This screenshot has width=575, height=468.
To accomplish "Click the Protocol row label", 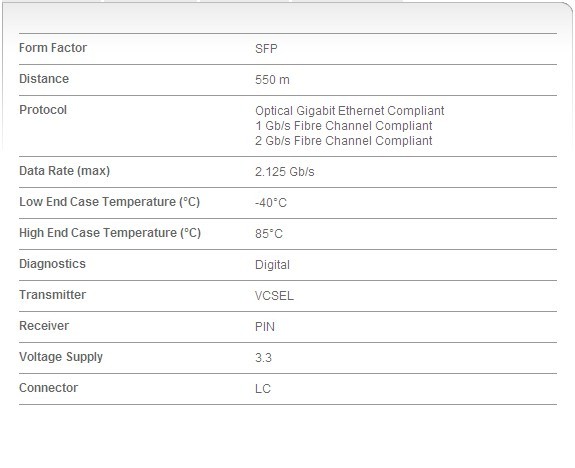I will [x=43, y=110].
